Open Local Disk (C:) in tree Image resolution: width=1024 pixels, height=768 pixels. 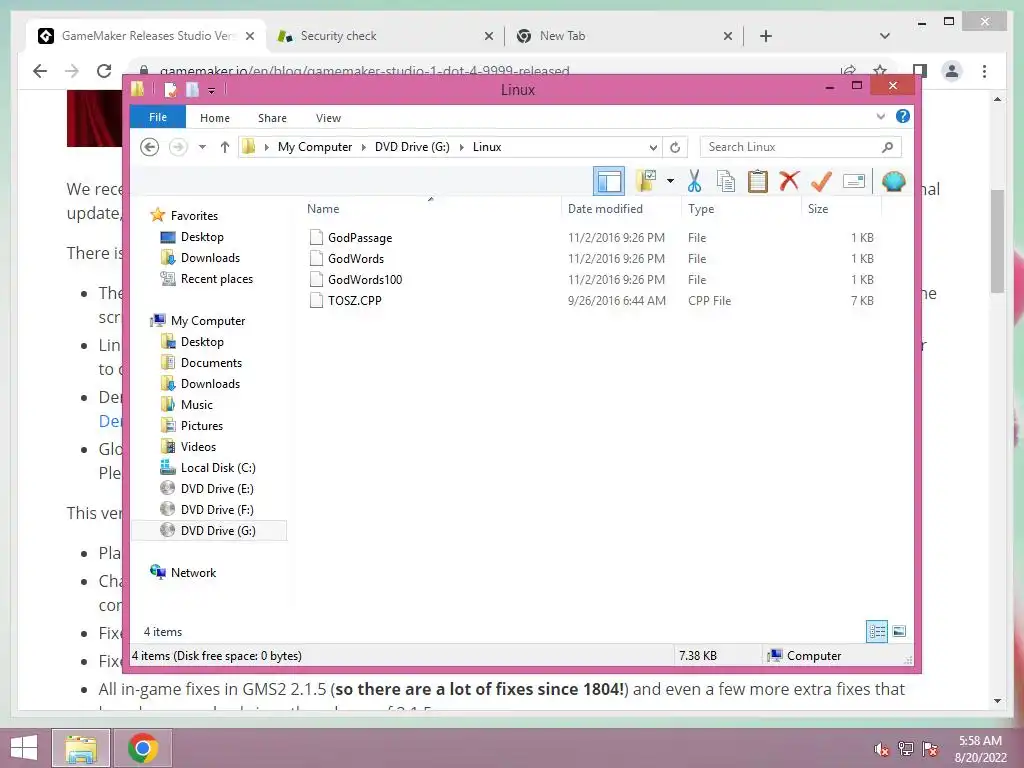tap(218, 468)
